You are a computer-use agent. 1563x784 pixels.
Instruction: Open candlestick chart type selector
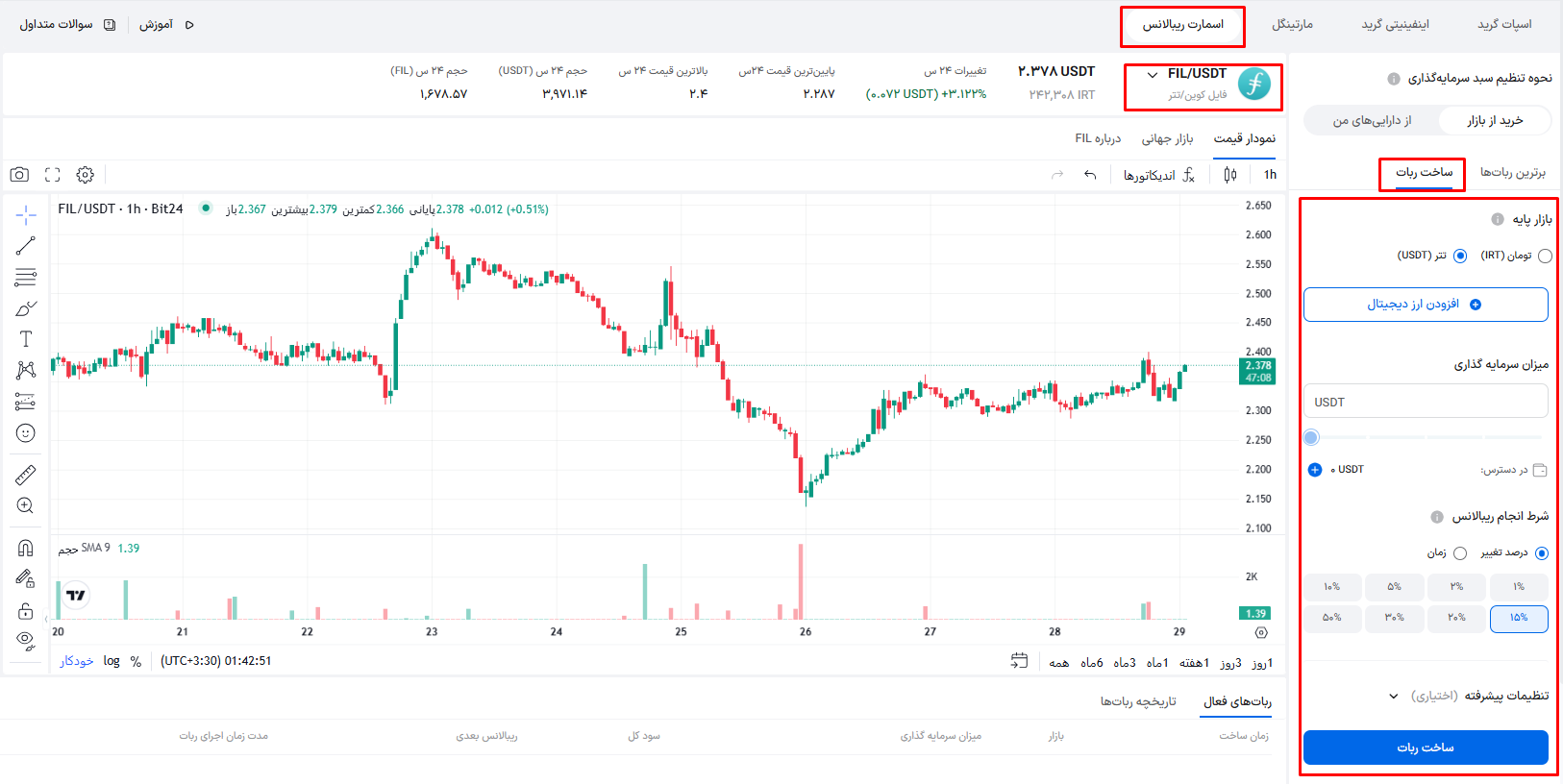click(1230, 175)
